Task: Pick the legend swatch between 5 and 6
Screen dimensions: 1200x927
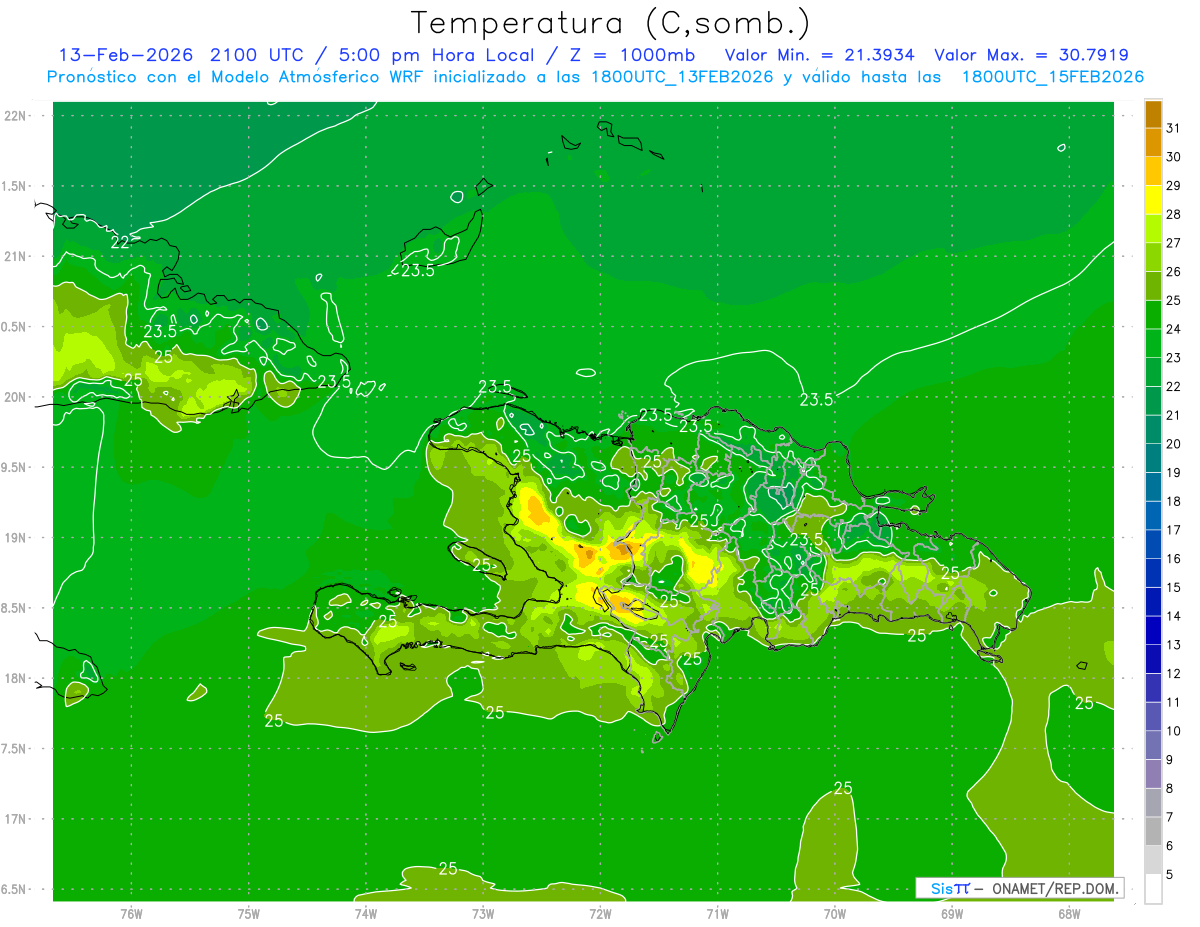Action: coord(1153,860)
